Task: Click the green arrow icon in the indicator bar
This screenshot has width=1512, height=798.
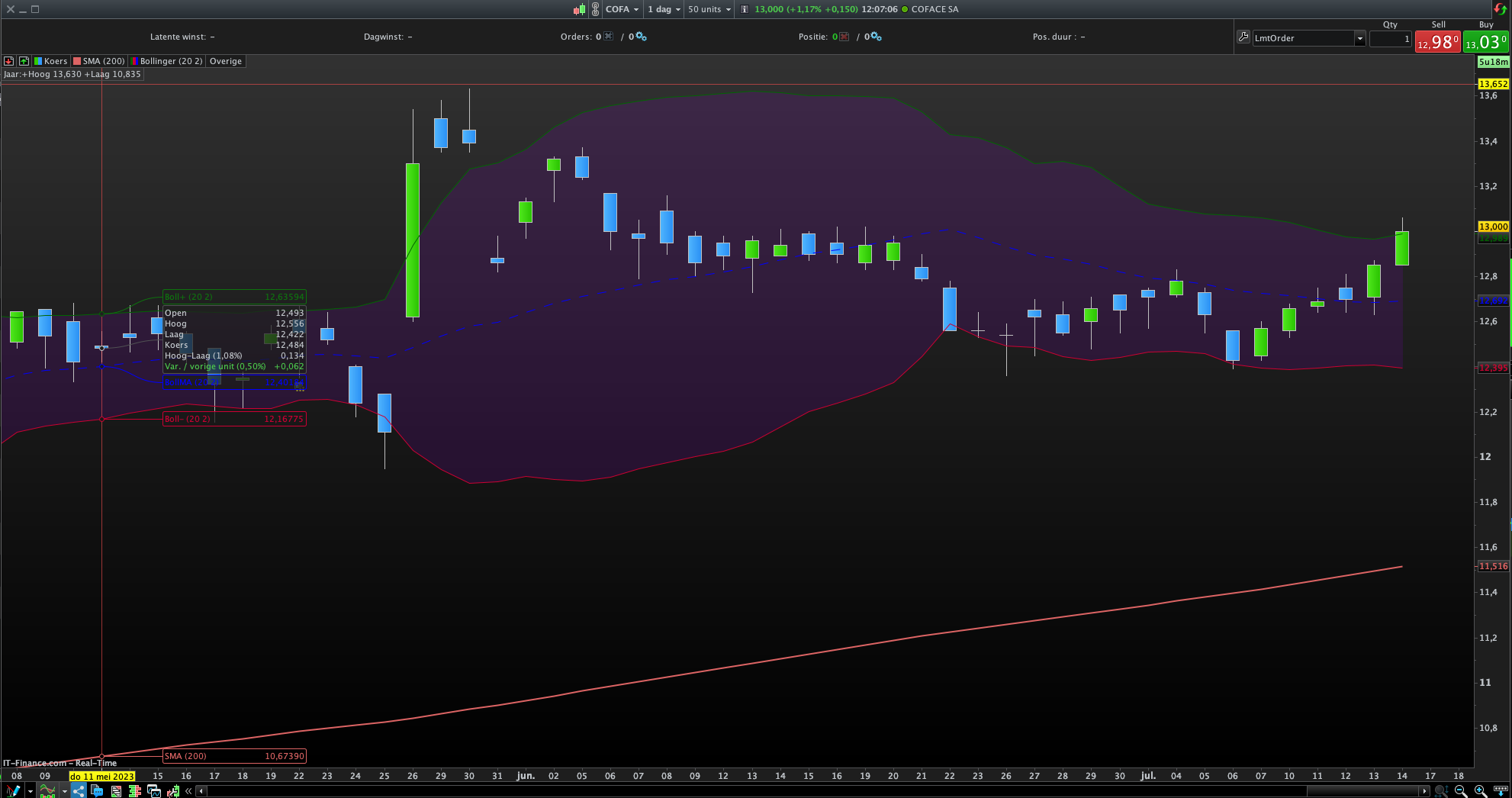Action: point(24,61)
